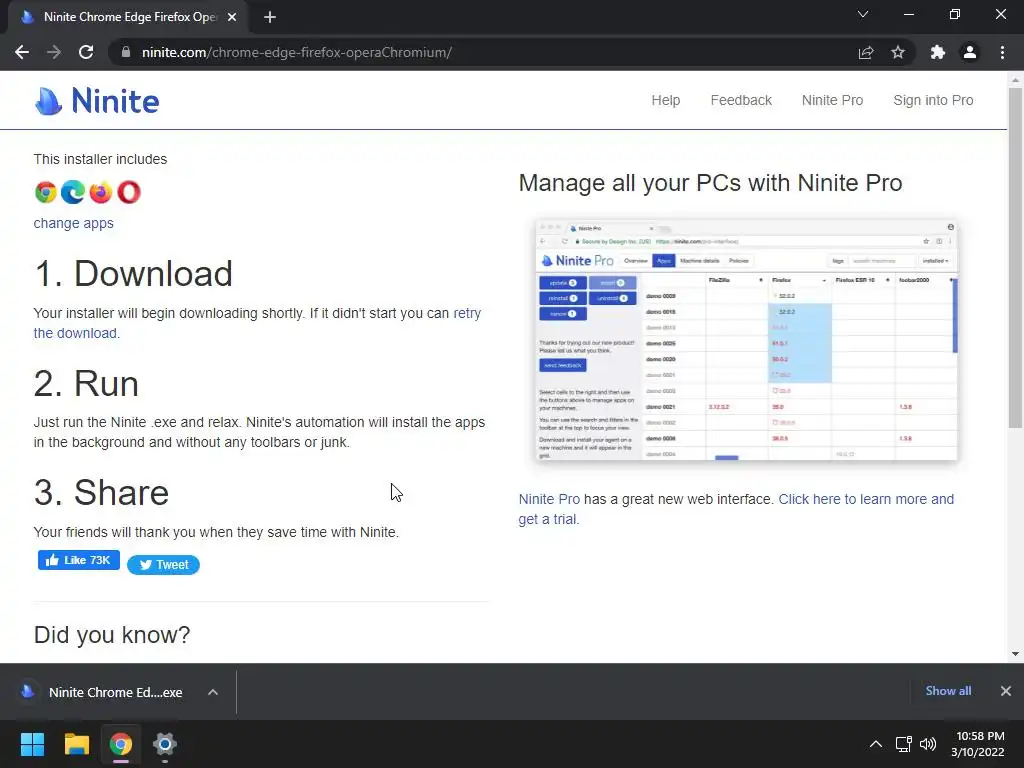The width and height of the screenshot is (1024, 768).
Task: Open the network status tray icon
Action: [903, 744]
